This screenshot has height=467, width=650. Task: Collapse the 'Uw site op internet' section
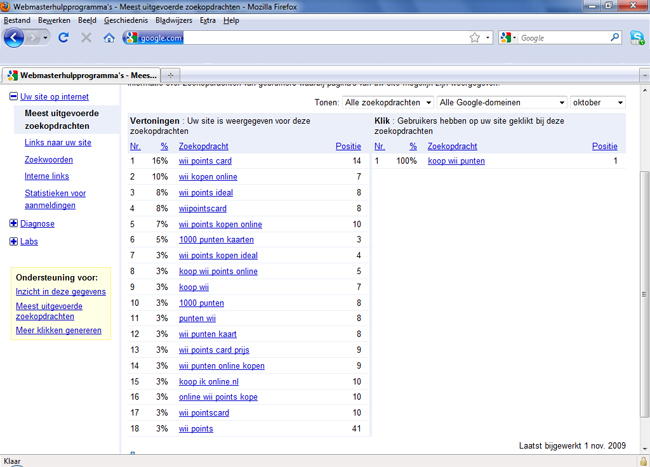[x=13, y=96]
